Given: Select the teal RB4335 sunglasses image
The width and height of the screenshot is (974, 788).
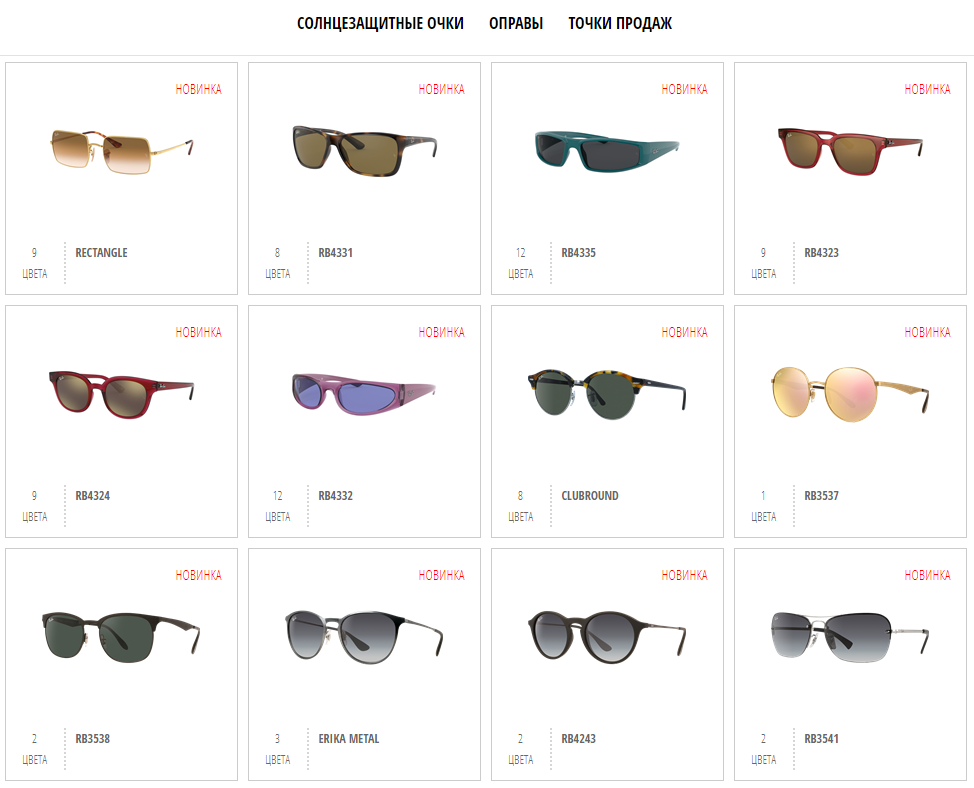Looking at the screenshot, I should pyautogui.click(x=607, y=151).
